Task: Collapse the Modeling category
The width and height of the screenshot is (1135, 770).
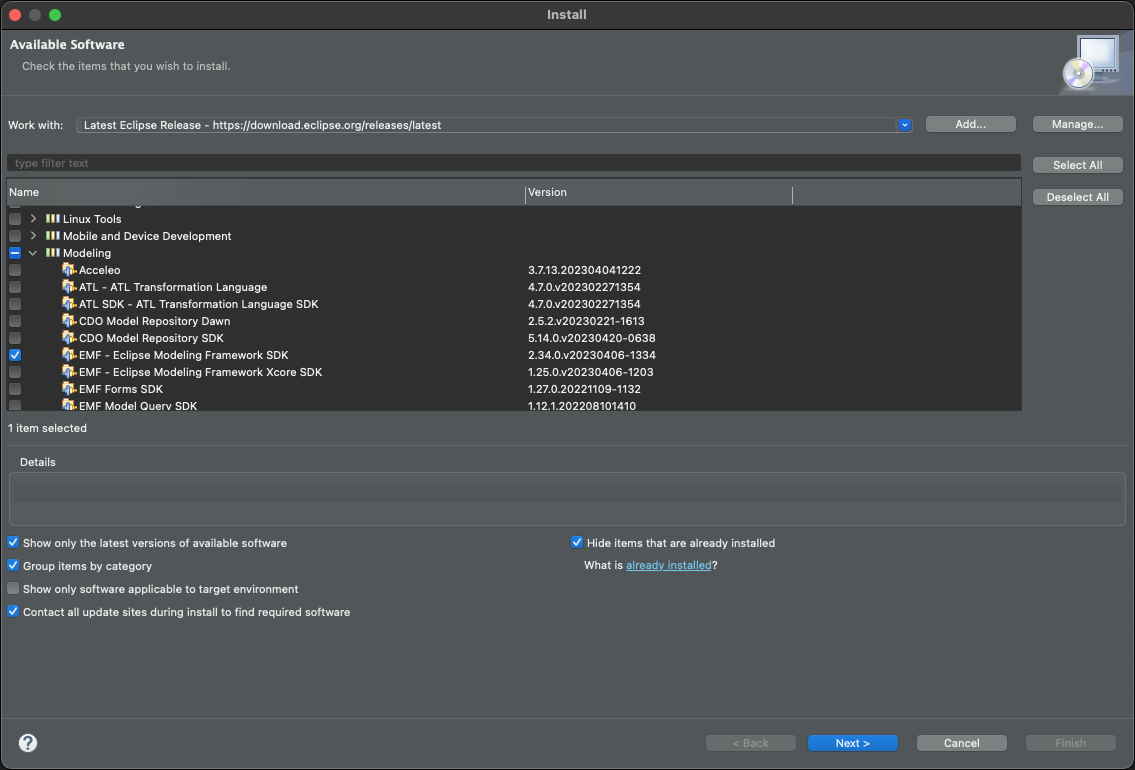Action: click(x=33, y=253)
